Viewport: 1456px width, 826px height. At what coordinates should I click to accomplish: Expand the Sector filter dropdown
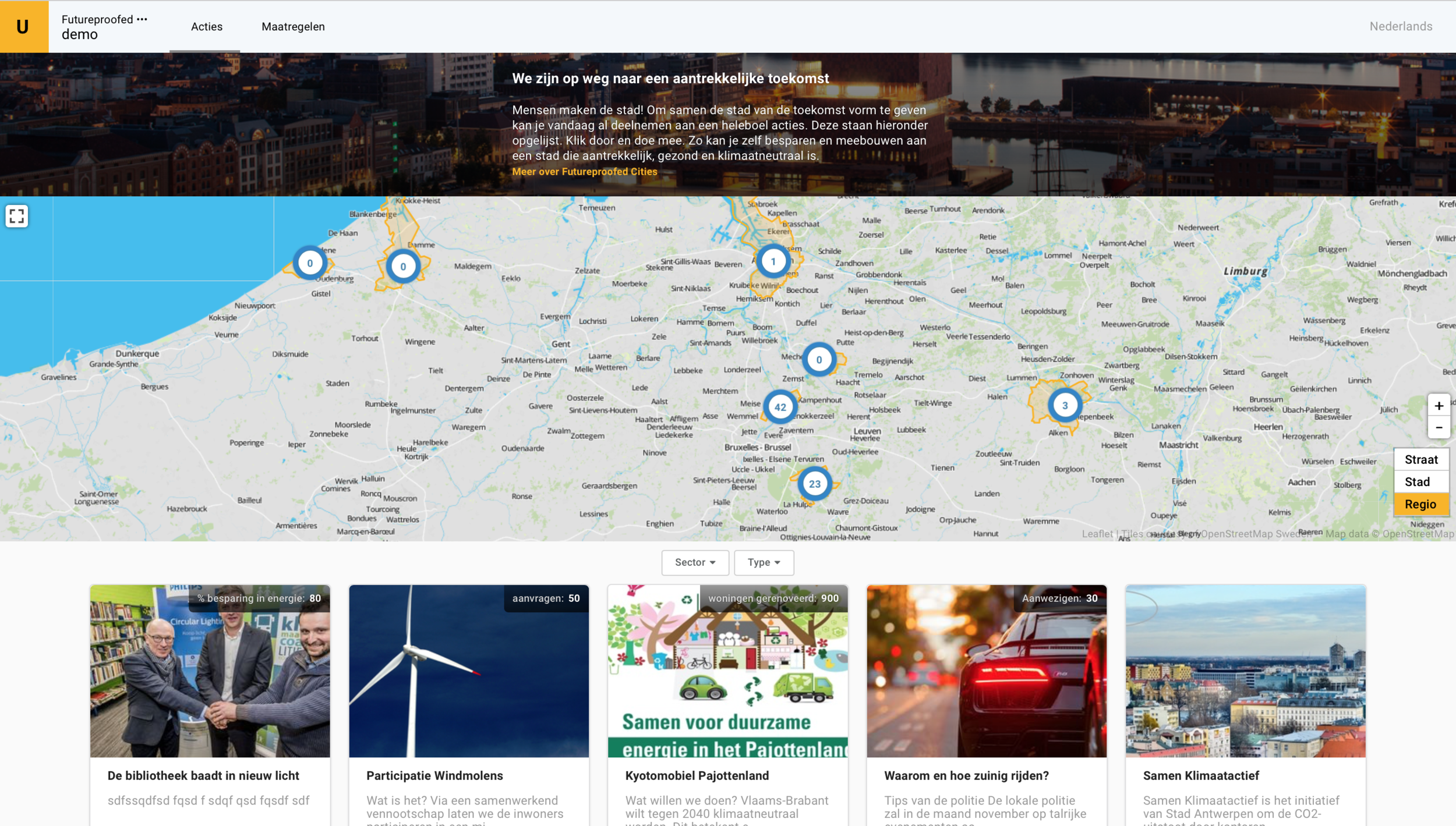[695, 562]
